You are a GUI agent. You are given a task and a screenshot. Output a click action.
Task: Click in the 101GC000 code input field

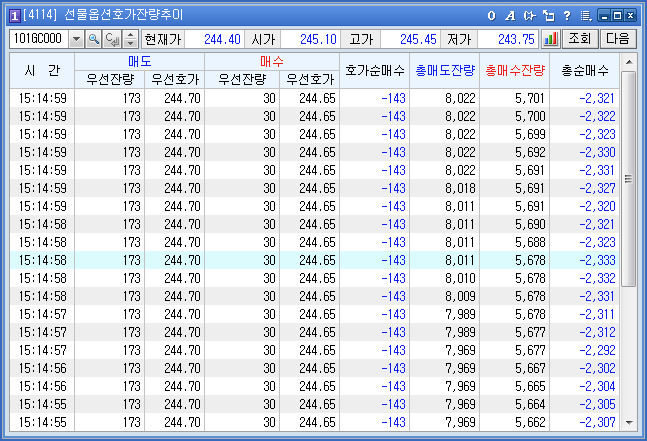[38, 39]
